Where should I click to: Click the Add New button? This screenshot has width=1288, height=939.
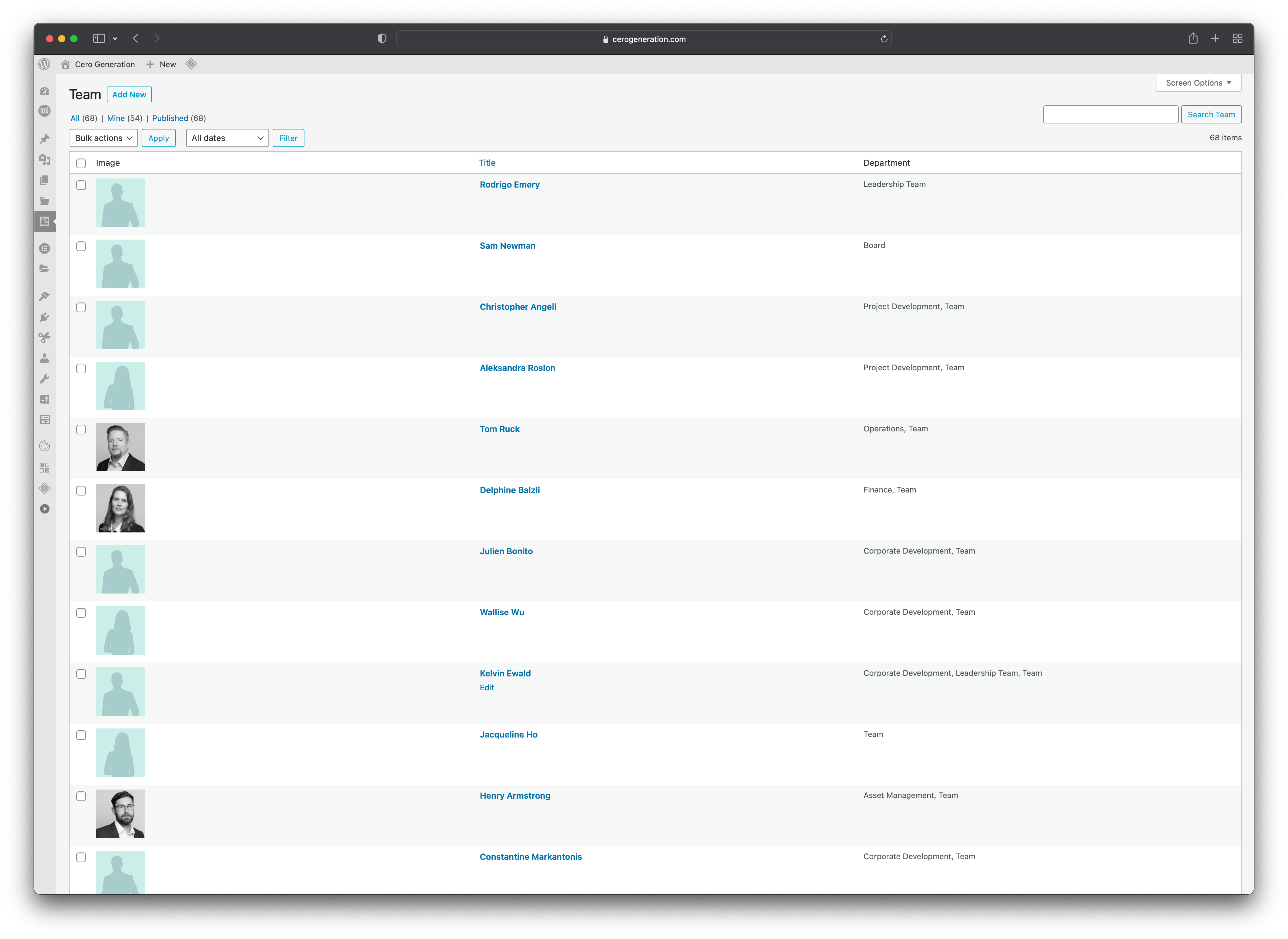point(129,94)
